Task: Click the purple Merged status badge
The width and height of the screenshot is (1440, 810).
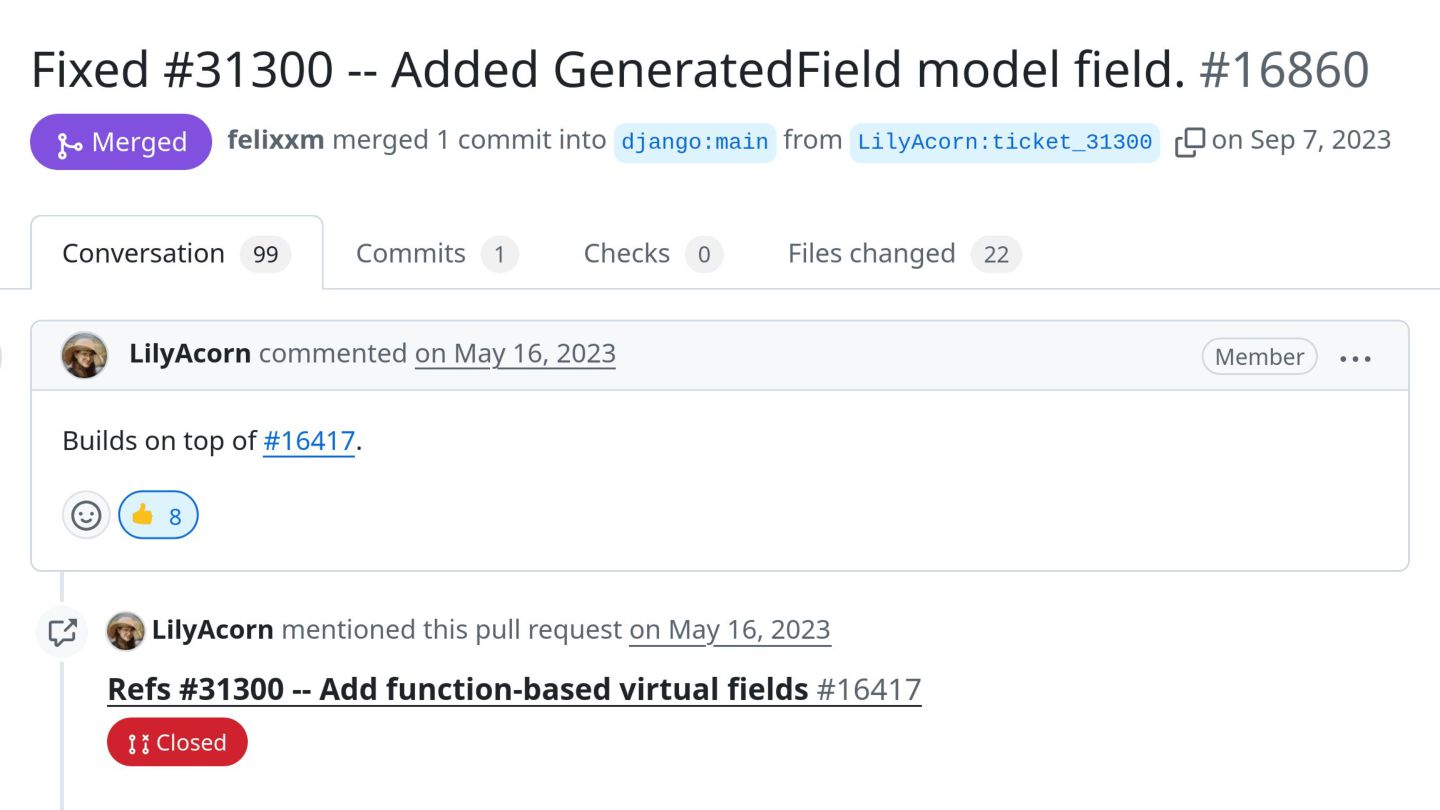Action: [121, 142]
